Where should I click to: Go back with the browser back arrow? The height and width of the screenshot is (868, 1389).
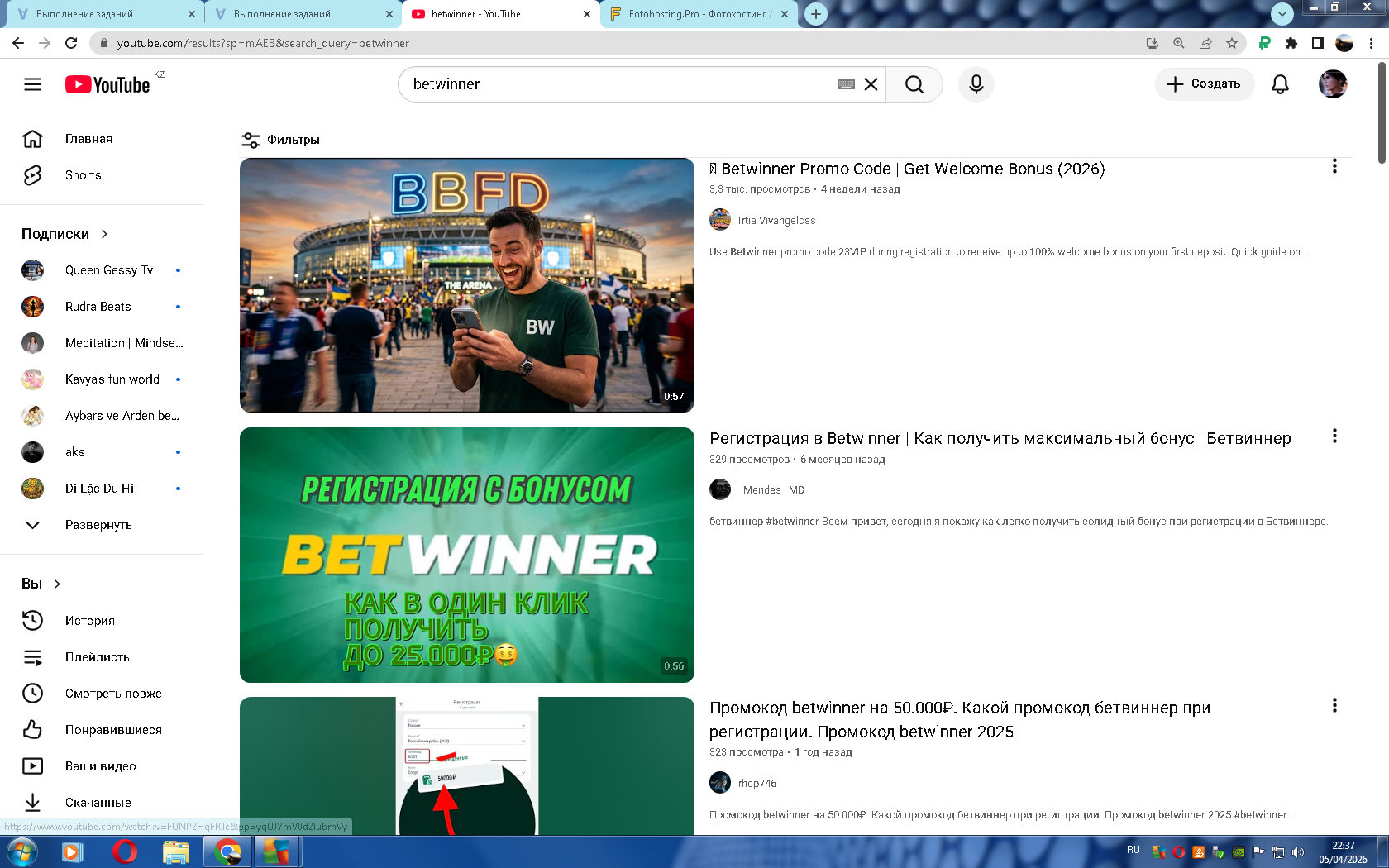(x=18, y=43)
